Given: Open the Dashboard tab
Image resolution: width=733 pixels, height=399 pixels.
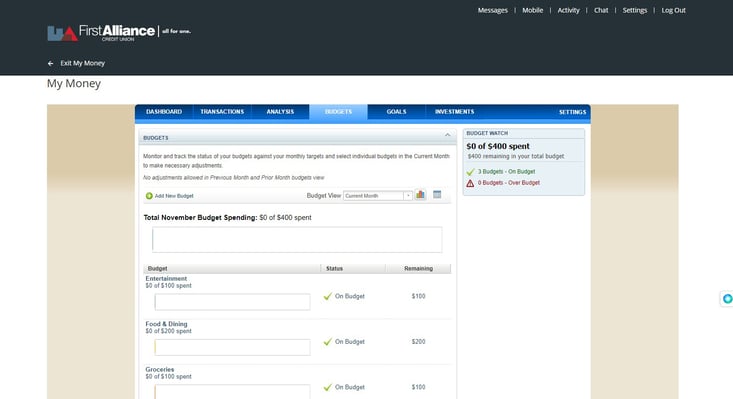Looking at the screenshot, I should 164,112.
